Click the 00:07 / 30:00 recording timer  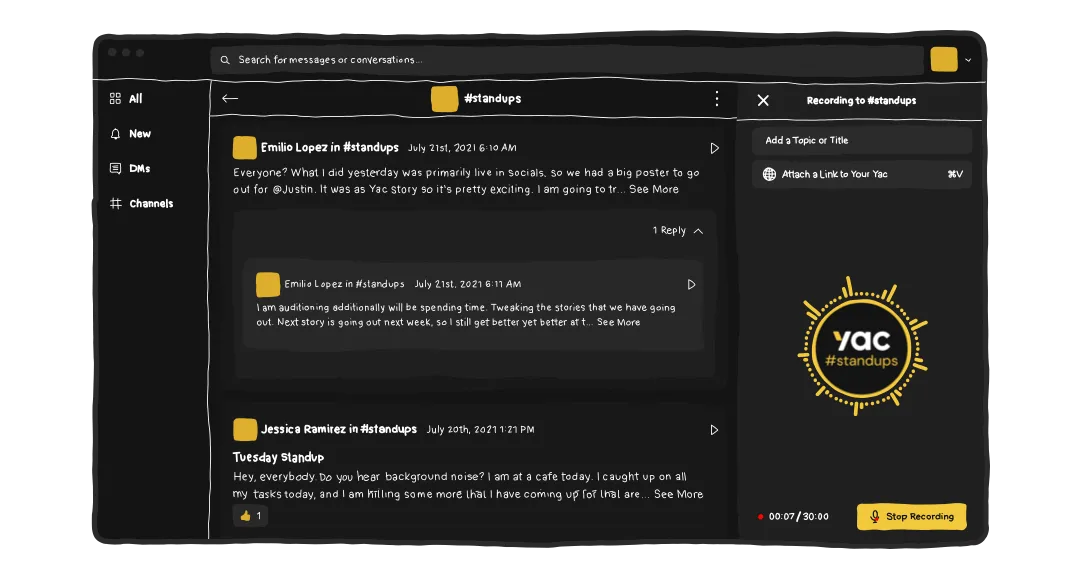point(798,516)
